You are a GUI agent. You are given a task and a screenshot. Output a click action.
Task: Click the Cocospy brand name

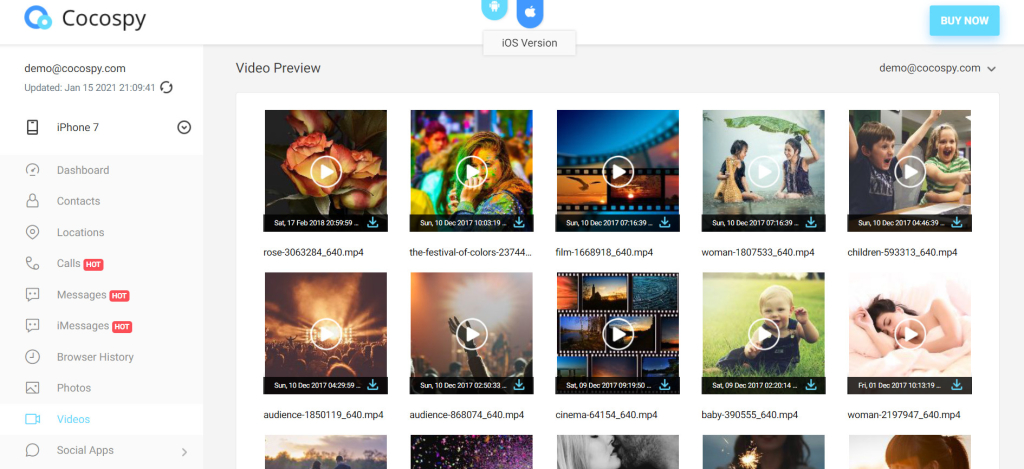[104, 18]
